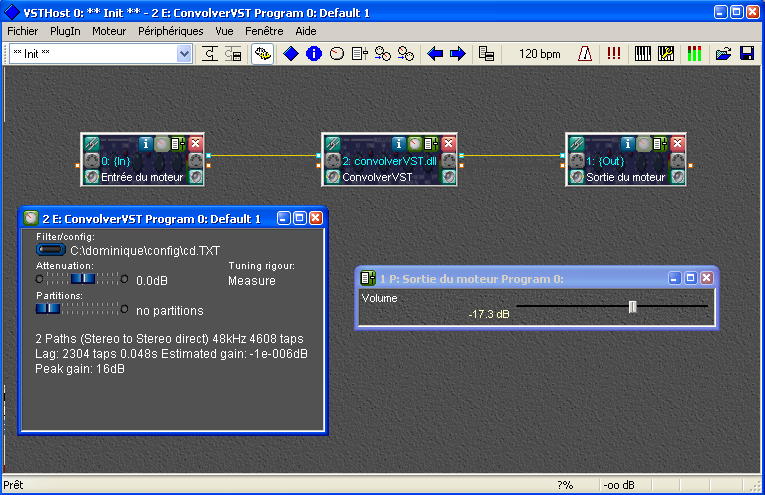This screenshot has height=495, width=765.
Task: Open the Aide menu
Action: 306,31
